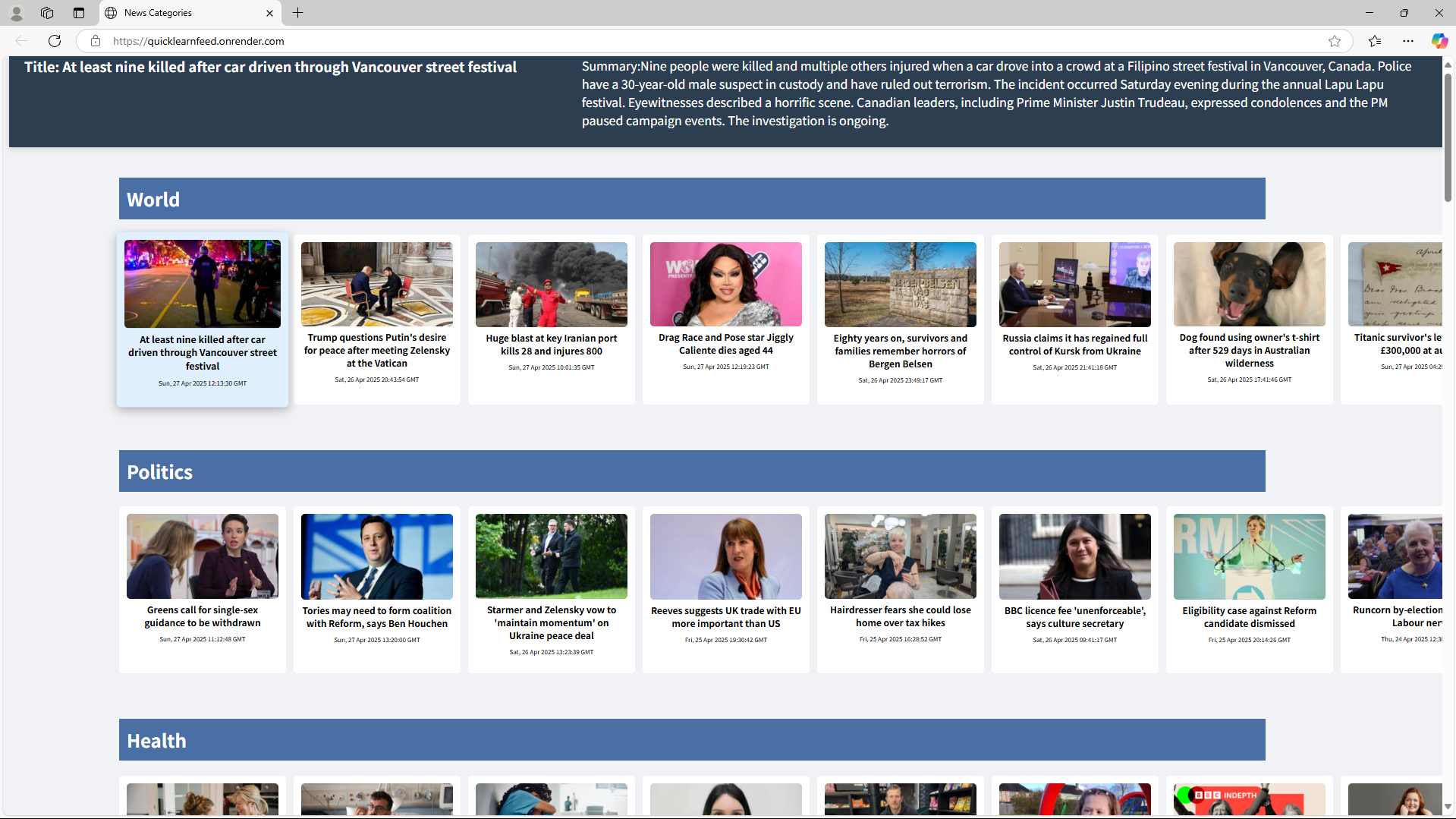The height and width of the screenshot is (819, 1456).
Task: Open Vancouver street festival article thumbnail
Action: click(x=203, y=284)
